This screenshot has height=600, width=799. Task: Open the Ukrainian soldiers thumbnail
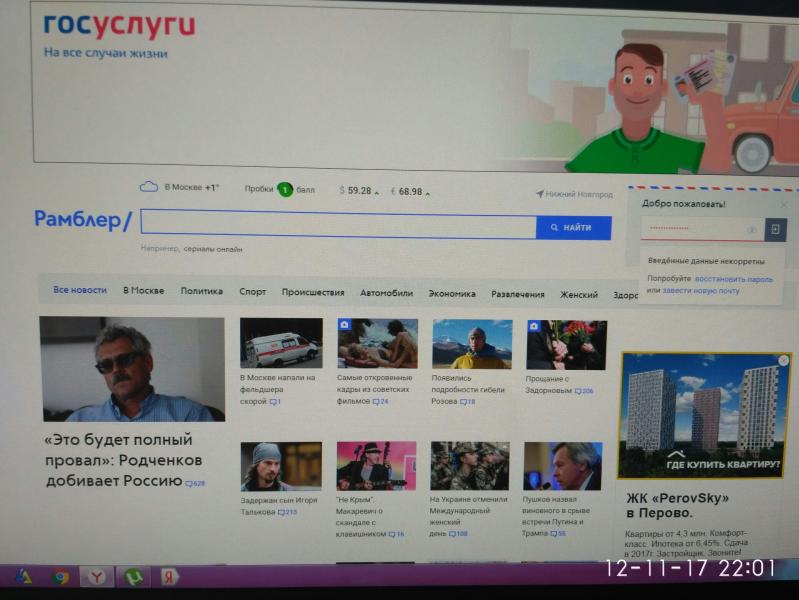pos(470,466)
